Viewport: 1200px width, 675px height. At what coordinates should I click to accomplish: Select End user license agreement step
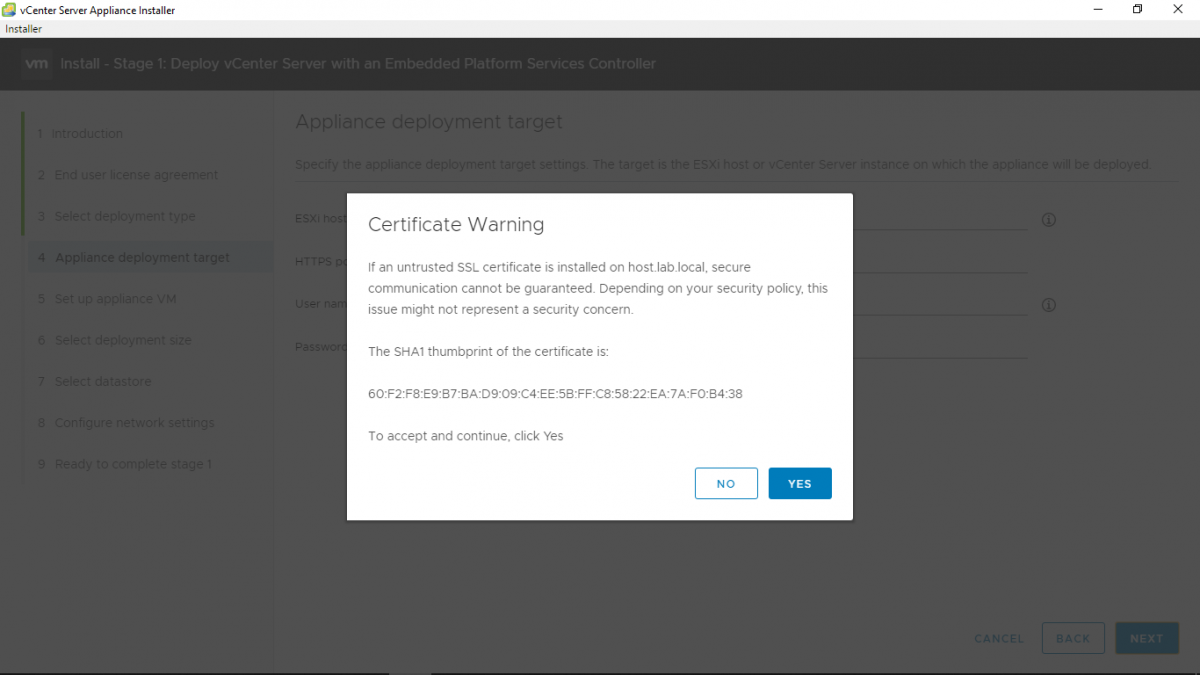click(x=128, y=175)
